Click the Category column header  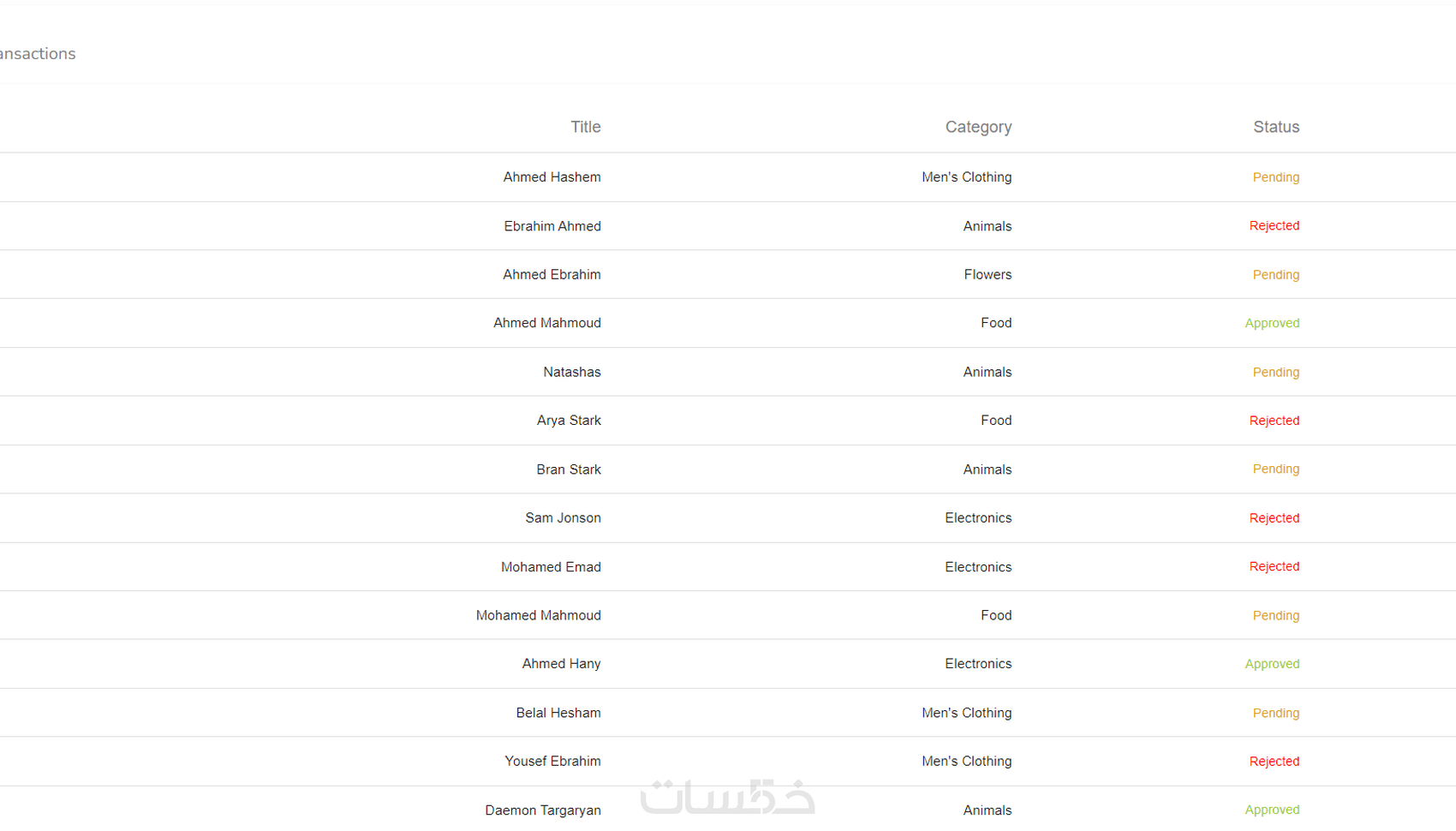tap(978, 127)
